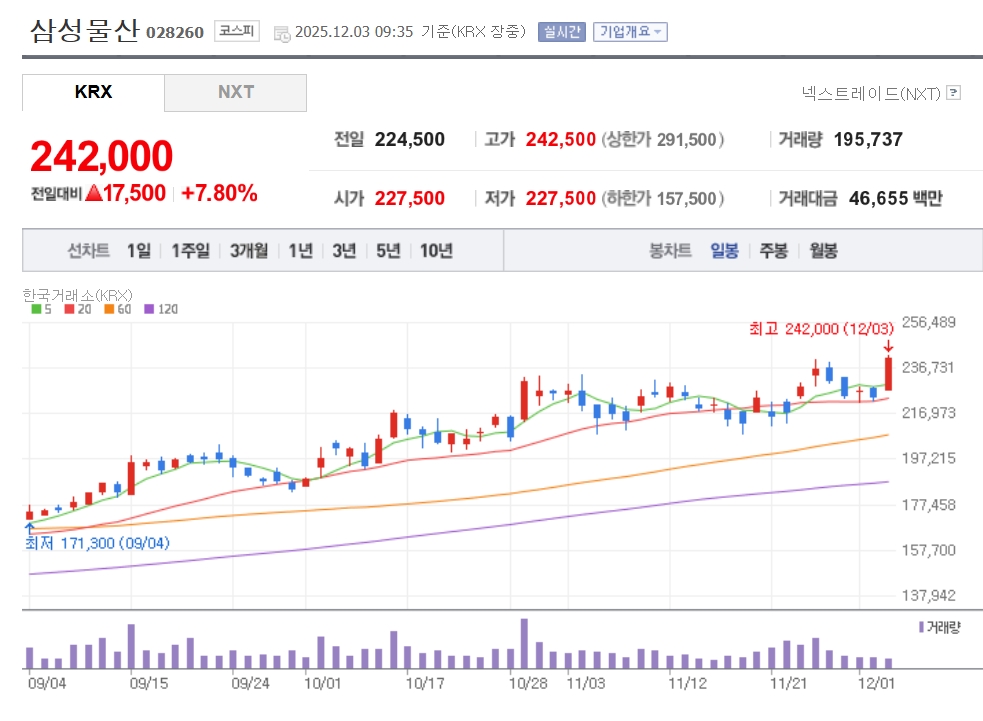The height and width of the screenshot is (721, 983).
Task: Show the 10년 line chart
Action: pyautogui.click(x=436, y=250)
